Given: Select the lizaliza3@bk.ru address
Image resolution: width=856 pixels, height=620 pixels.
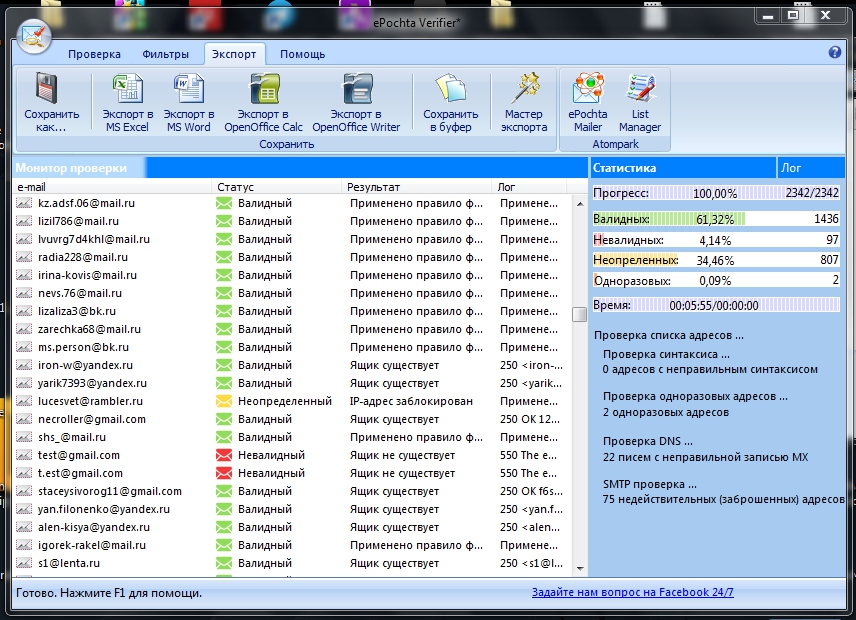Looking at the screenshot, I should point(77,311).
